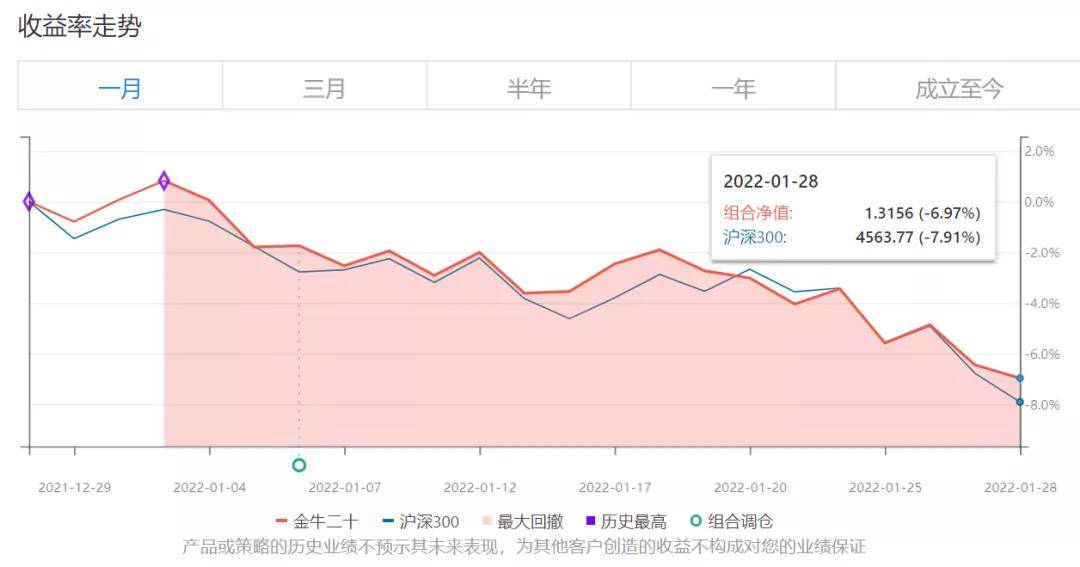
Task: Click the 收益率走势 chart title
Action: (x=80, y=27)
